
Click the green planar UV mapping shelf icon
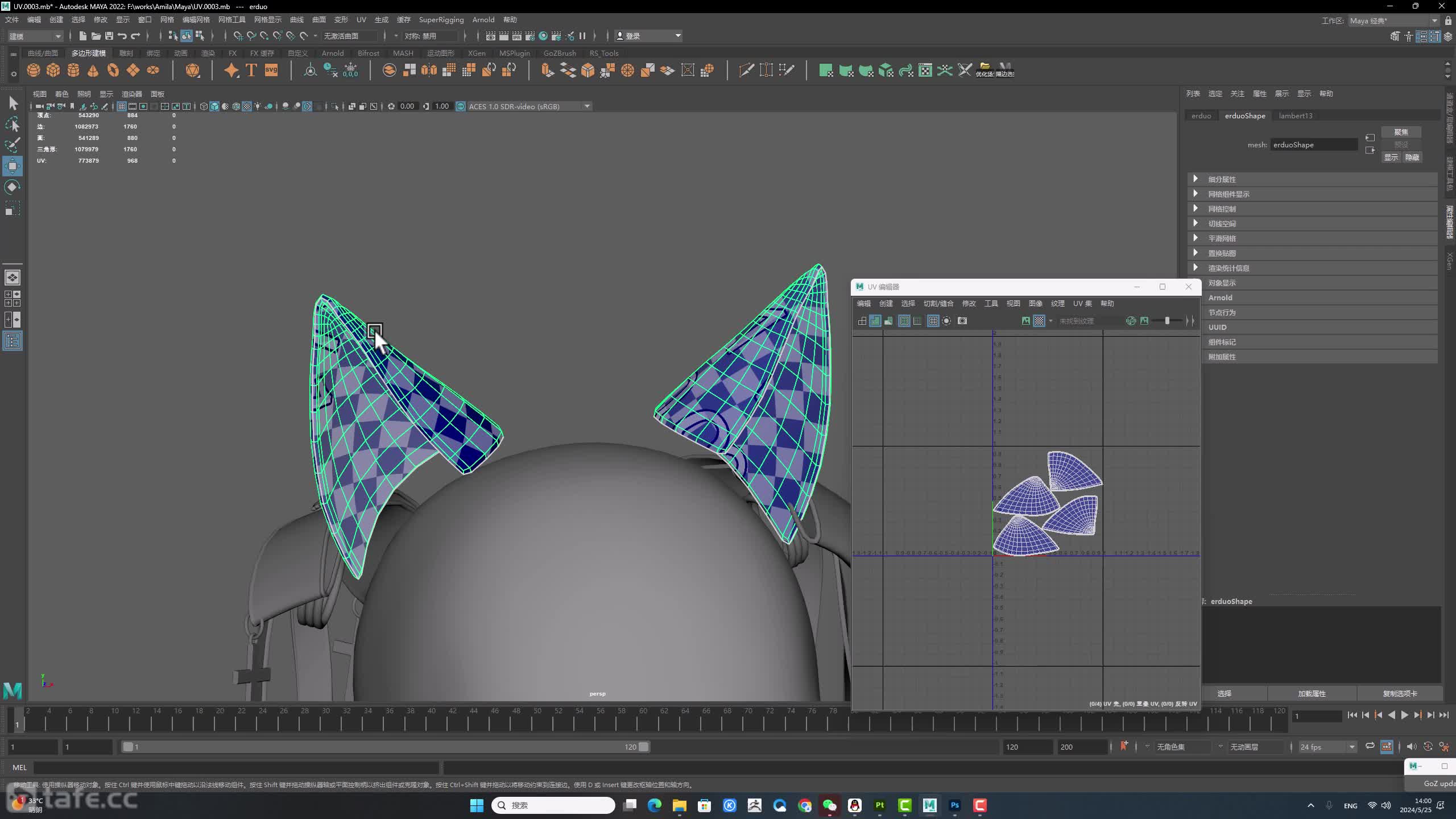coord(826,70)
